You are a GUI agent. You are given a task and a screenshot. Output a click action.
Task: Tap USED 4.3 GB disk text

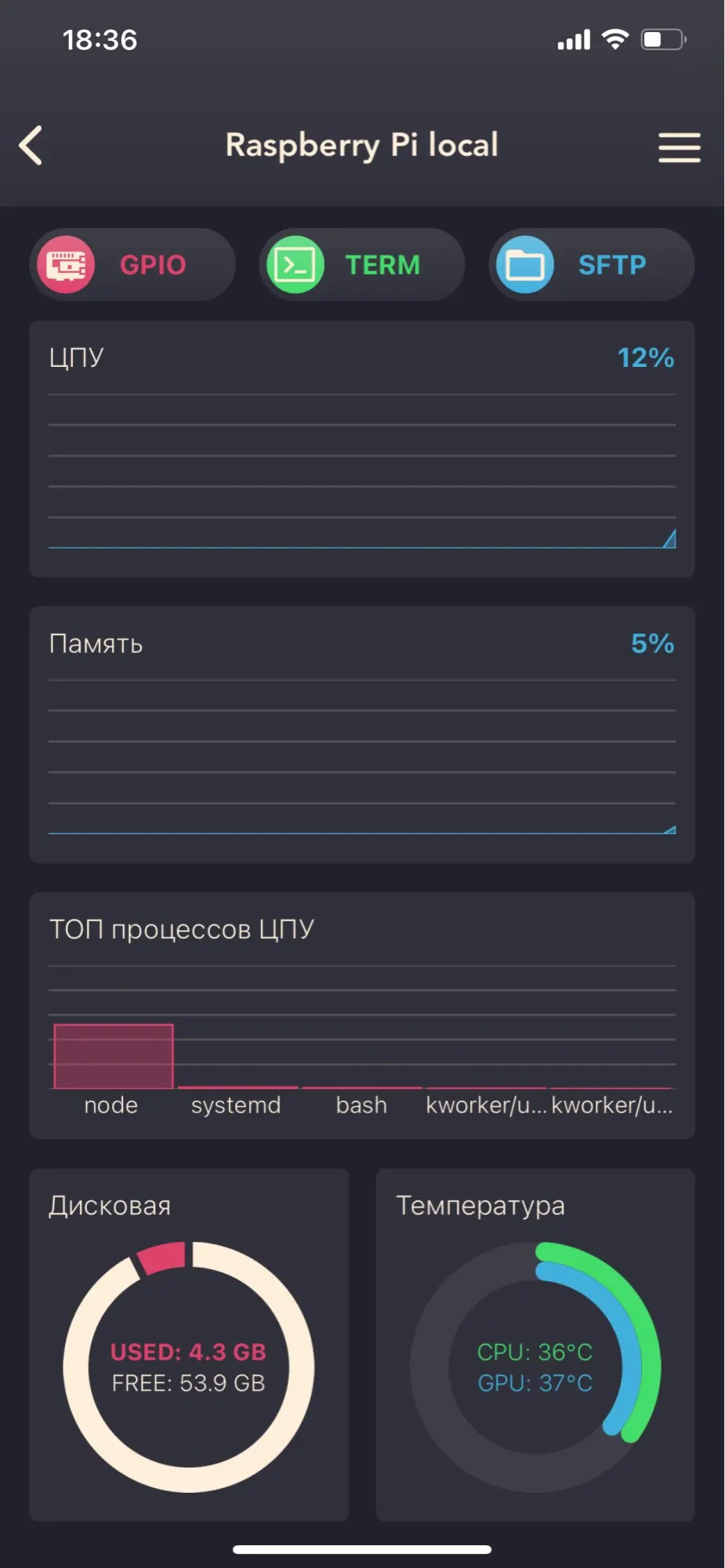click(188, 1352)
